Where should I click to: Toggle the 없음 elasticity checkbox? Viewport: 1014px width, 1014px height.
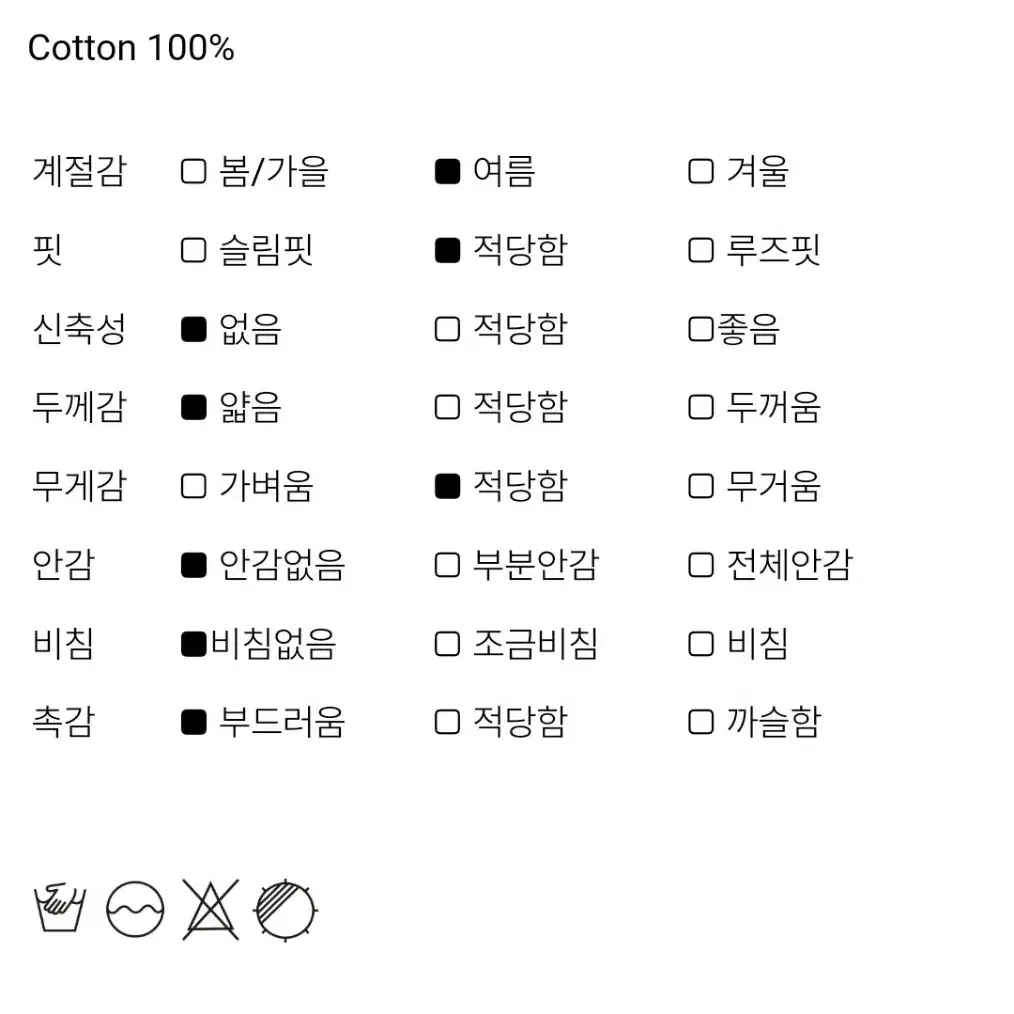click(x=193, y=329)
